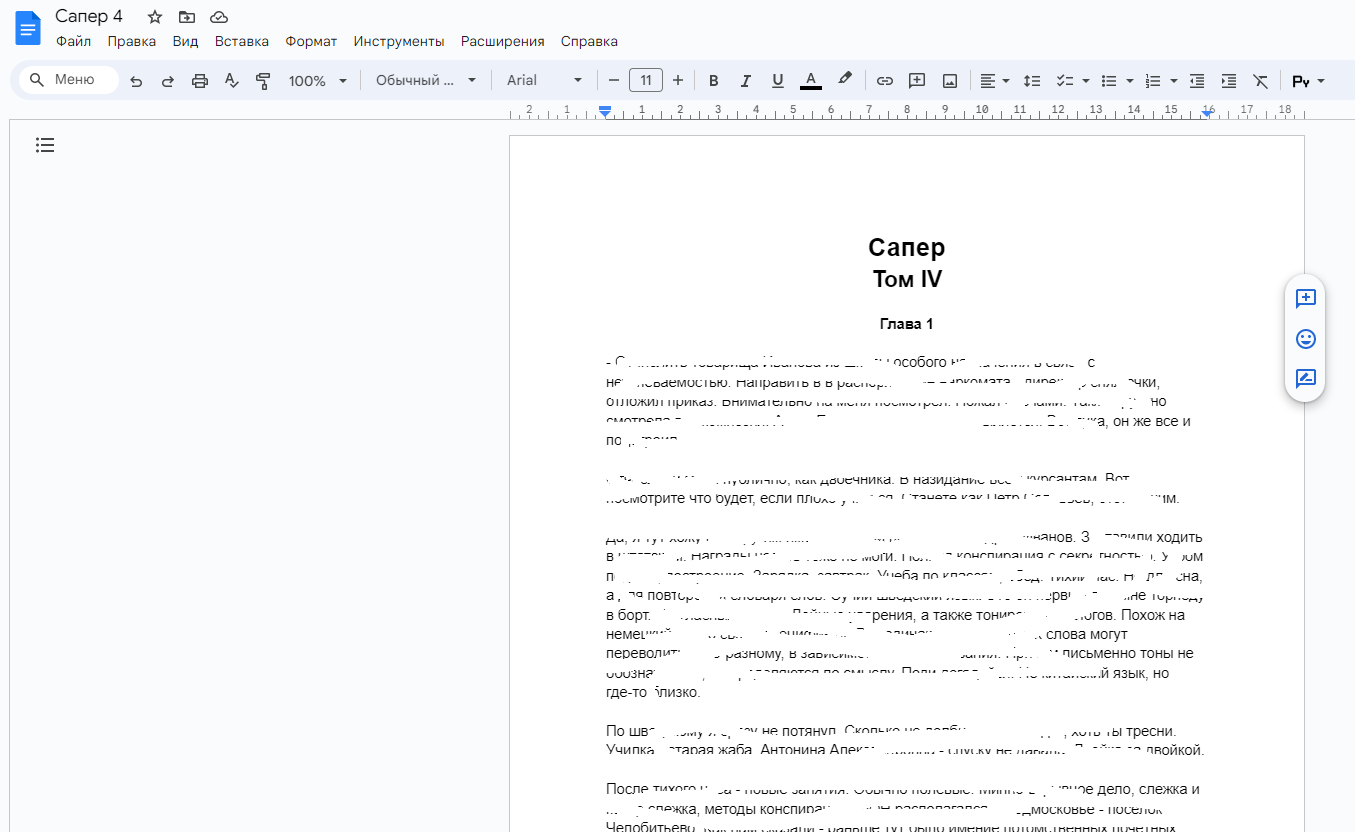Screen dimensions: 1355x832
Task: Click the Меню search button
Action: tap(68, 80)
